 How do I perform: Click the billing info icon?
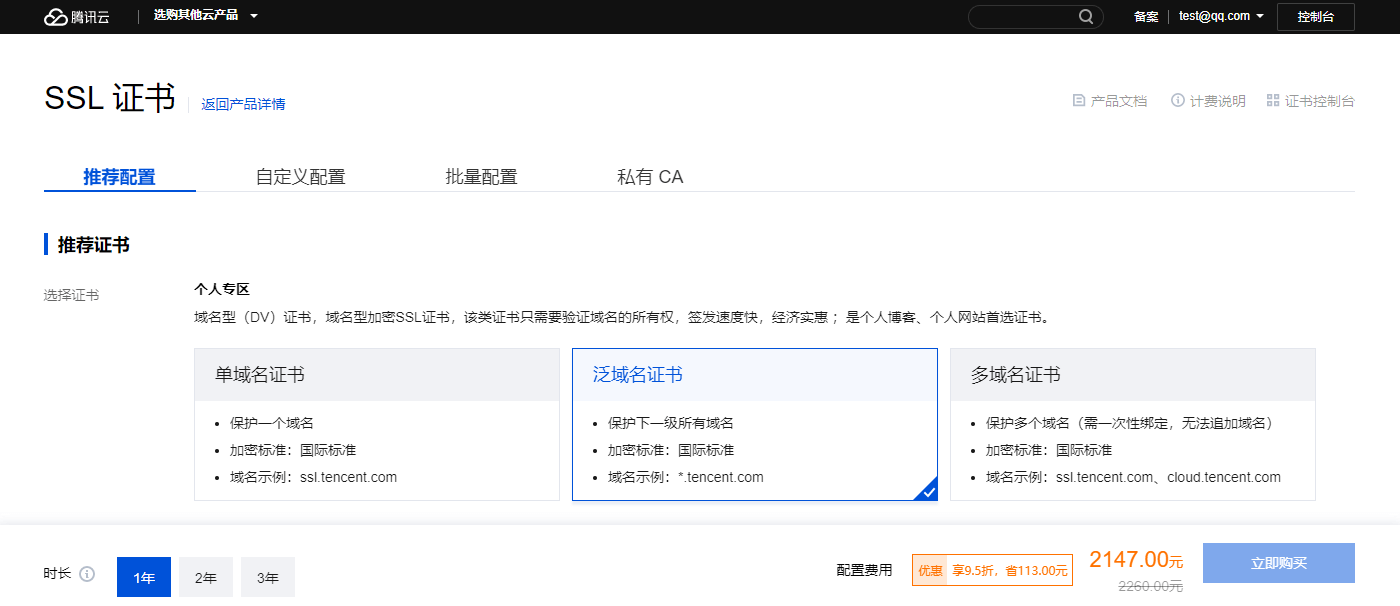click(1178, 101)
